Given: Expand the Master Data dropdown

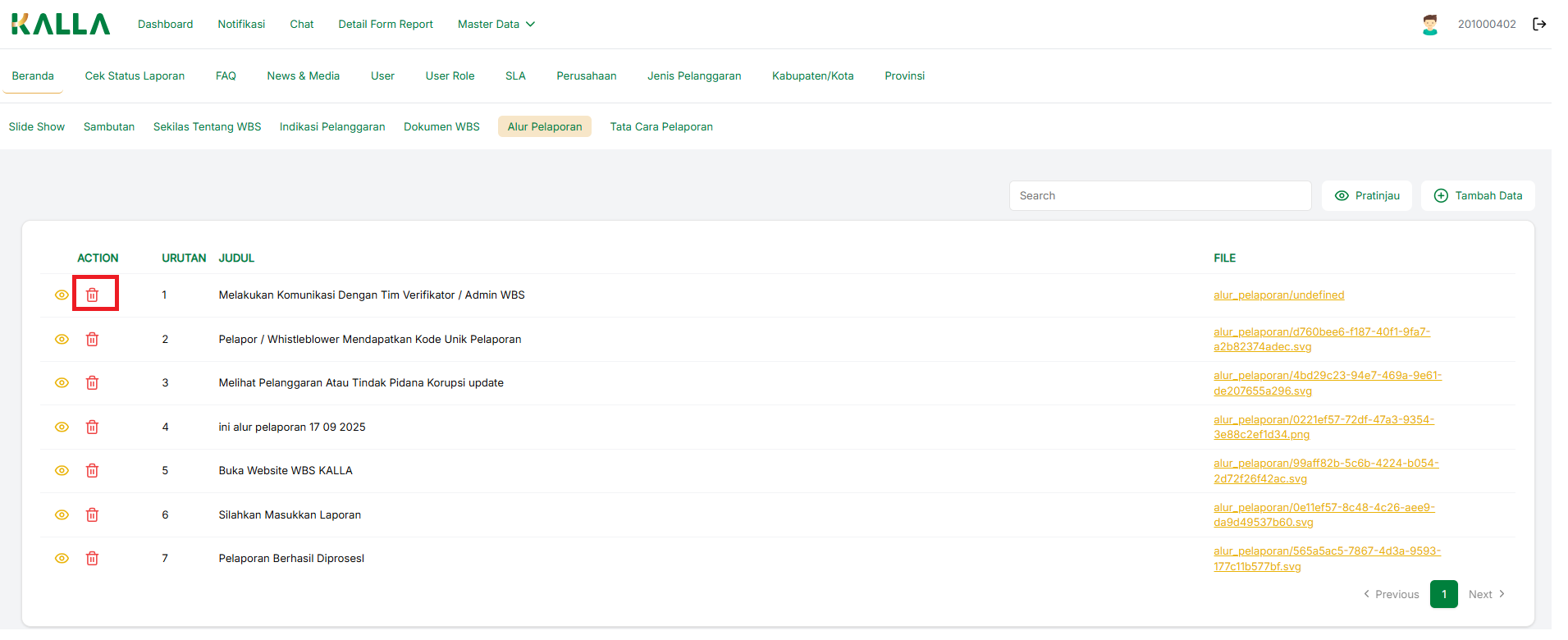Looking at the screenshot, I should [x=496, y=24].
